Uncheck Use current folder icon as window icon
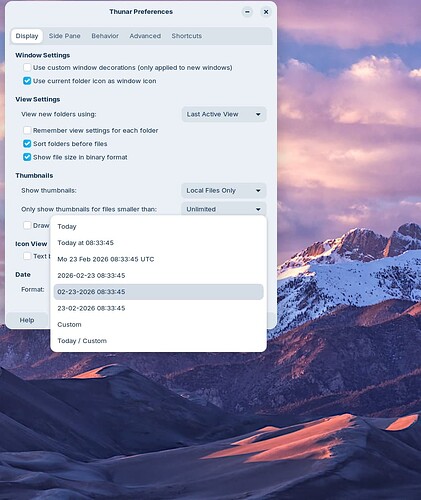 27,81
